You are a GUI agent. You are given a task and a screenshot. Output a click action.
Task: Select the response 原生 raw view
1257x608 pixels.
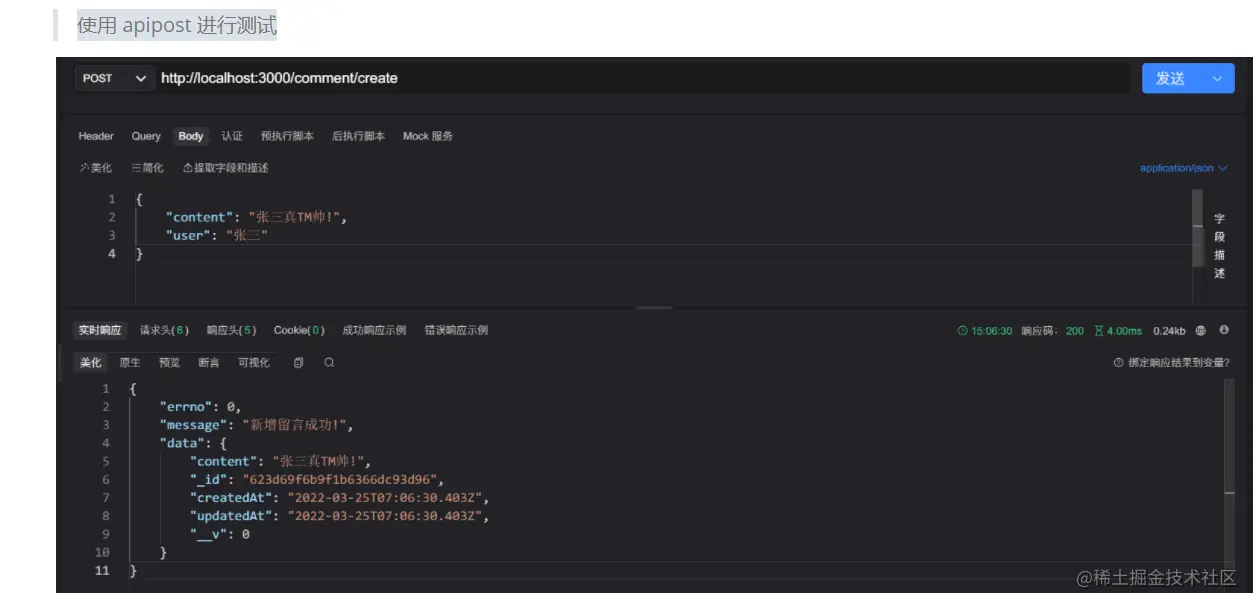[130, 363]
